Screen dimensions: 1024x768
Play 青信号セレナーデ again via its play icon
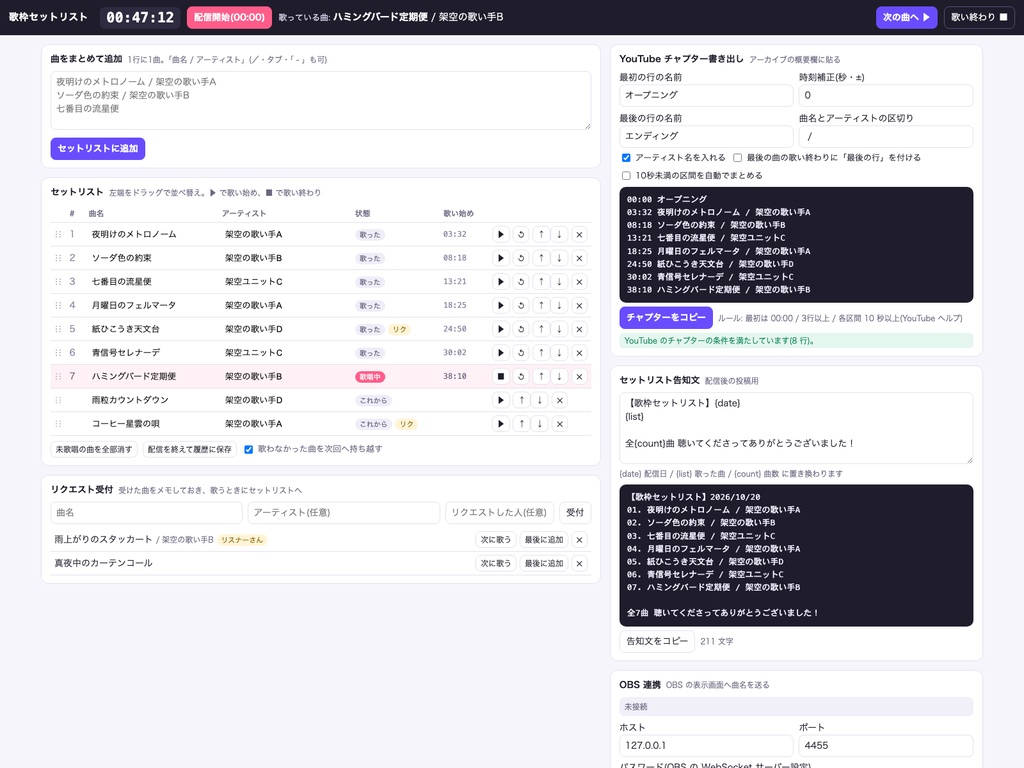(501, 353)
